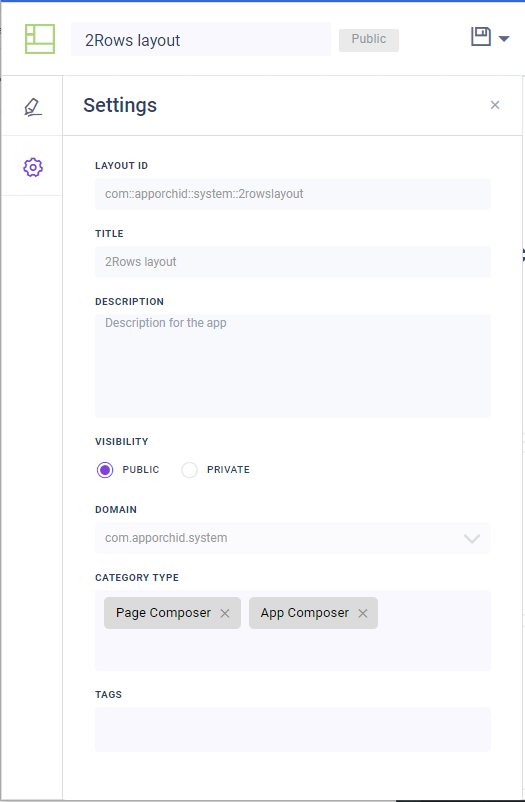The height and width of the screenshot is (802, 525).
Task: Open the save options dropdown arrow
Action: 504,39
